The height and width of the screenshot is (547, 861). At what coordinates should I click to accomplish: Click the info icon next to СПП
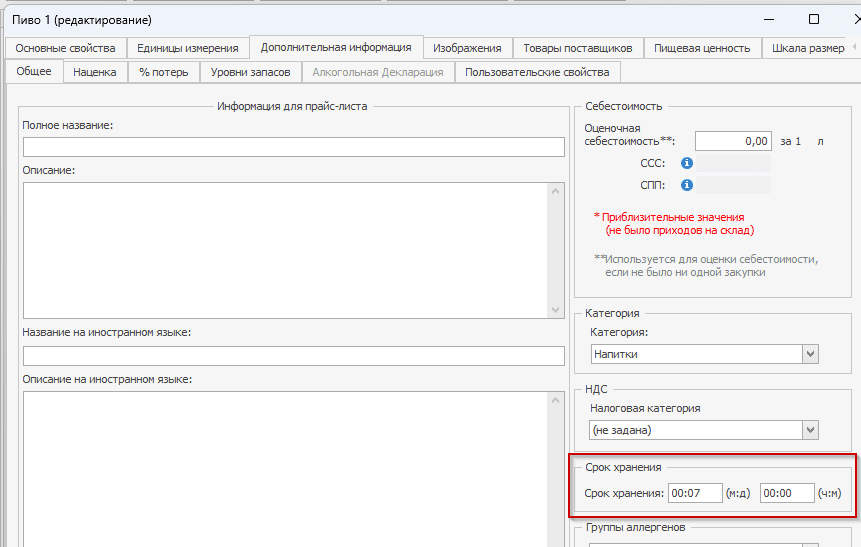point(687,185)
